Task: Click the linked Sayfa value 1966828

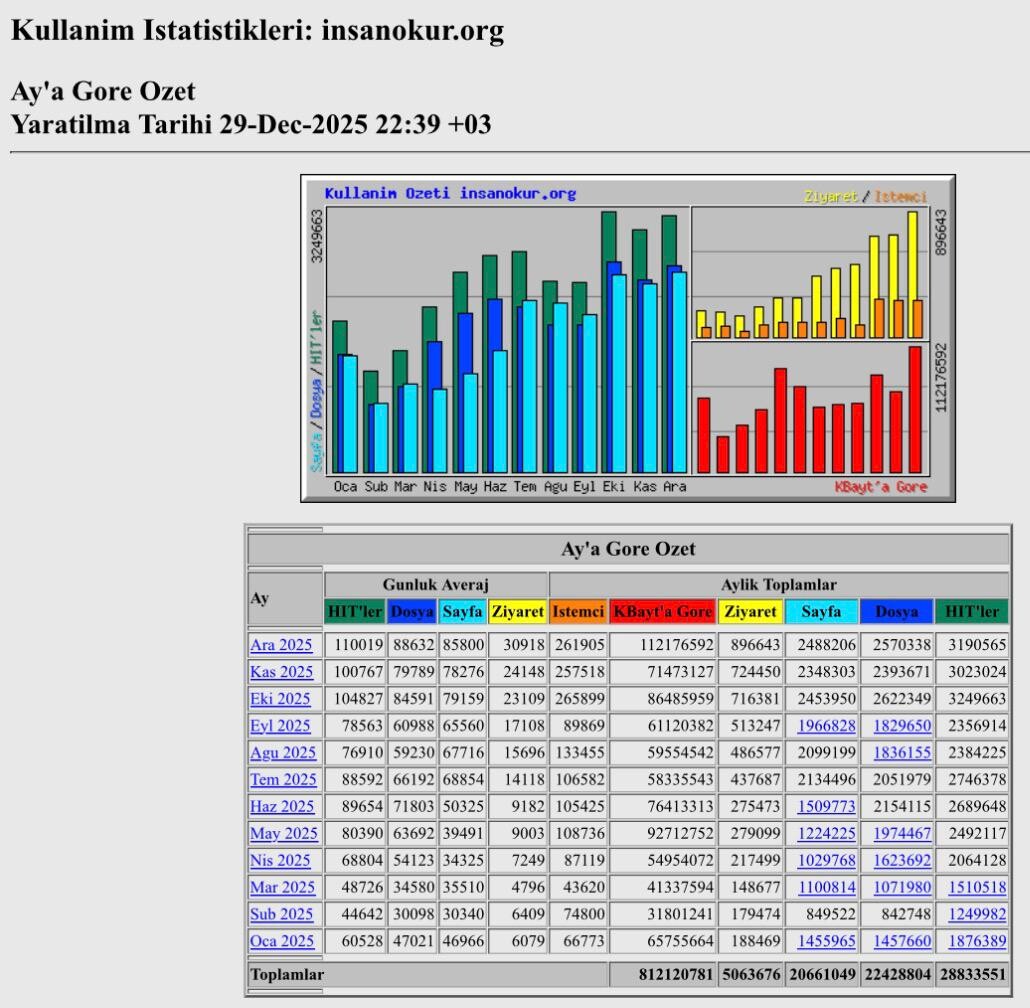Action: click(826, 726)
